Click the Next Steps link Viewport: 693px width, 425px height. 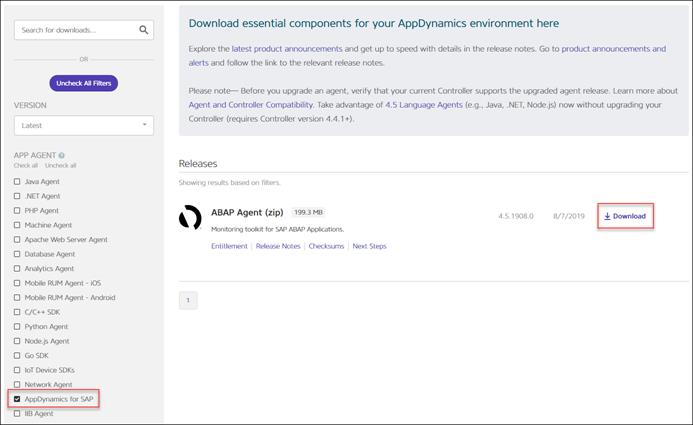pos(369,246)
